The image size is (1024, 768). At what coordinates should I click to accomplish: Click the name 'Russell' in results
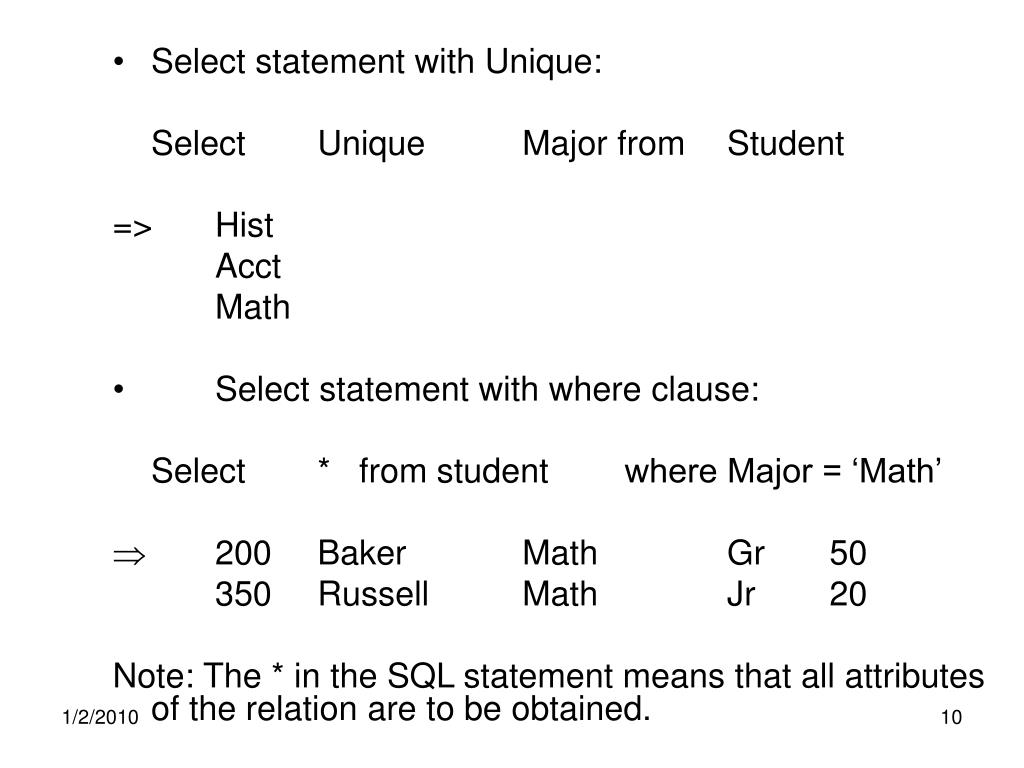(x=373, y=594)
